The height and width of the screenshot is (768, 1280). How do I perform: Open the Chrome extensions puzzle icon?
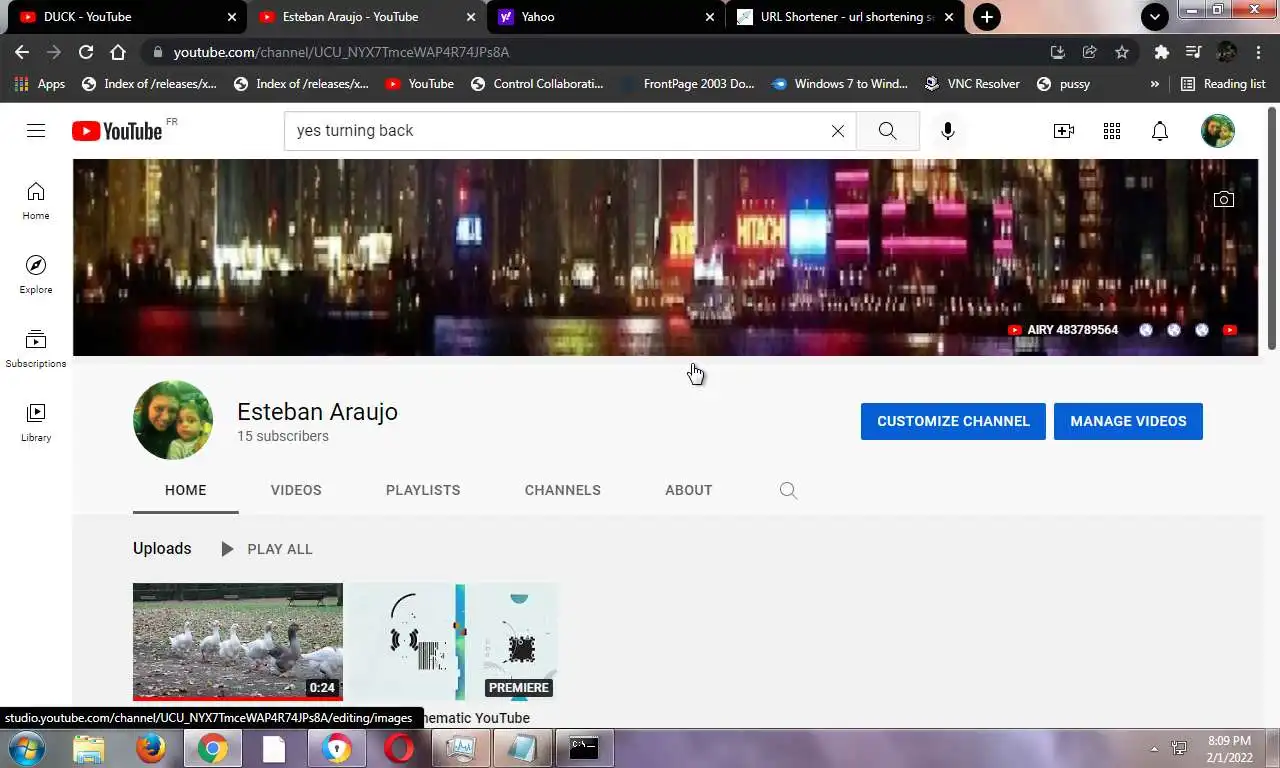tap(1161, 52)
